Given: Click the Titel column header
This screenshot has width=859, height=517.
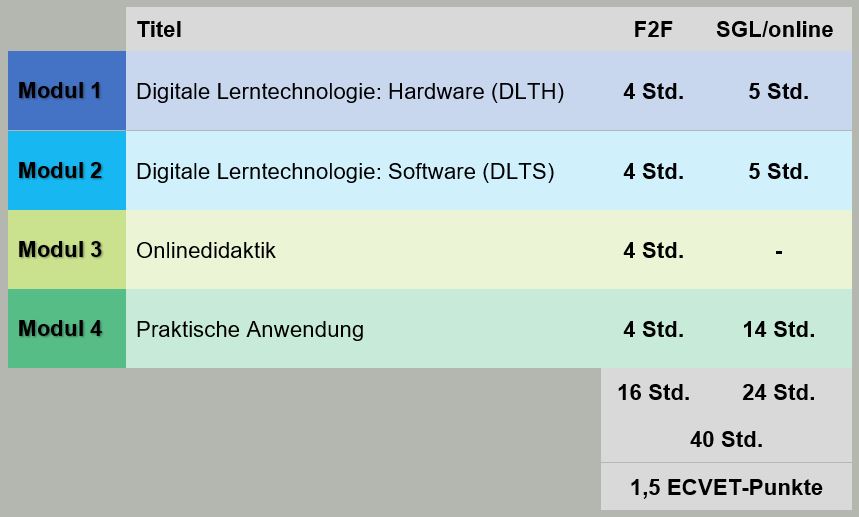Looking at the screenshot, I should point(159,30).
